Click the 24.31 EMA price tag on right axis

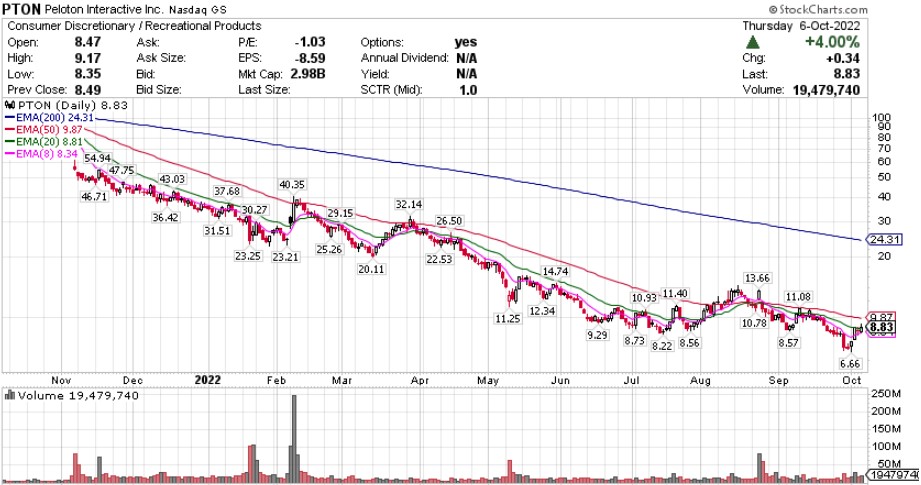click(x=885, y=240)
